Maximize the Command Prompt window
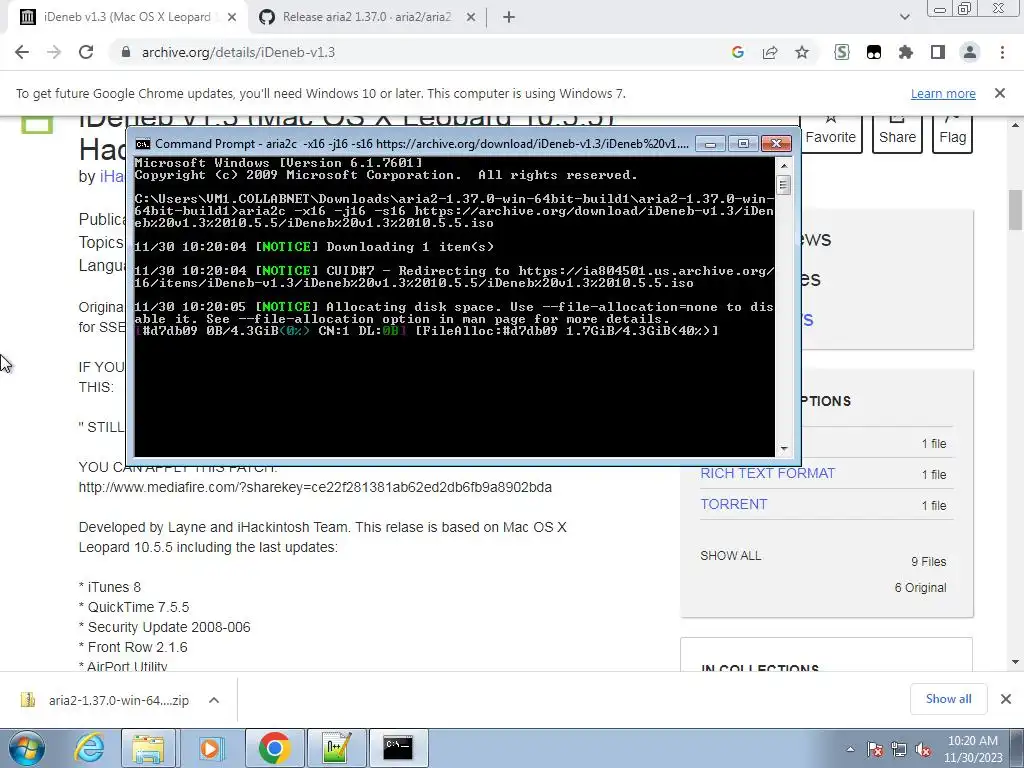Viewport: 1024px width, 768px height. [x=743, y=144]
